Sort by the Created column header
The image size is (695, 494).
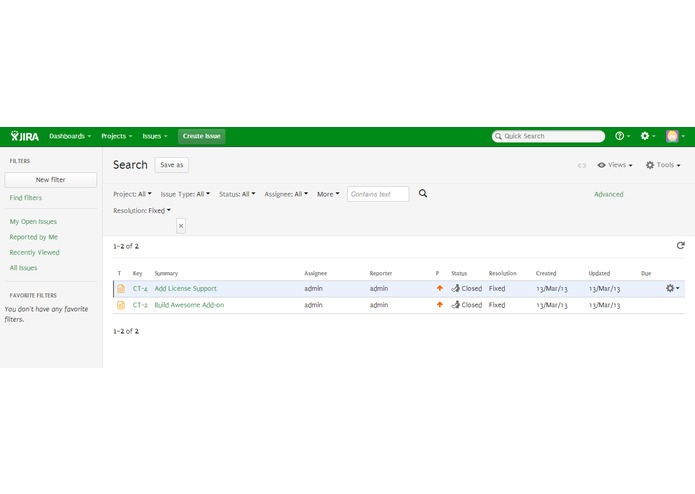[546, 273]
